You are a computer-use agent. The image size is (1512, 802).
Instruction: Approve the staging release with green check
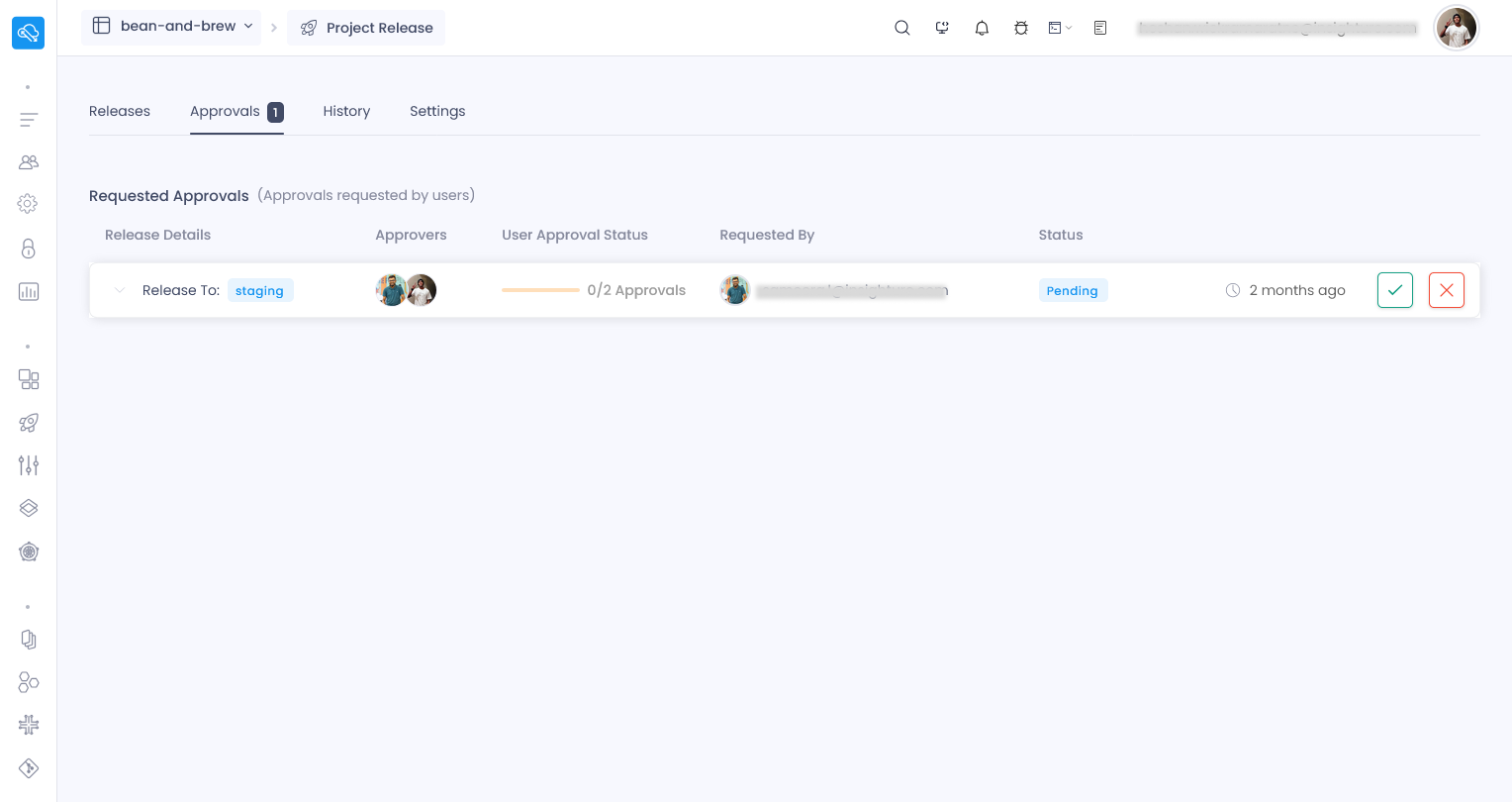click(x=1395, y=290)
